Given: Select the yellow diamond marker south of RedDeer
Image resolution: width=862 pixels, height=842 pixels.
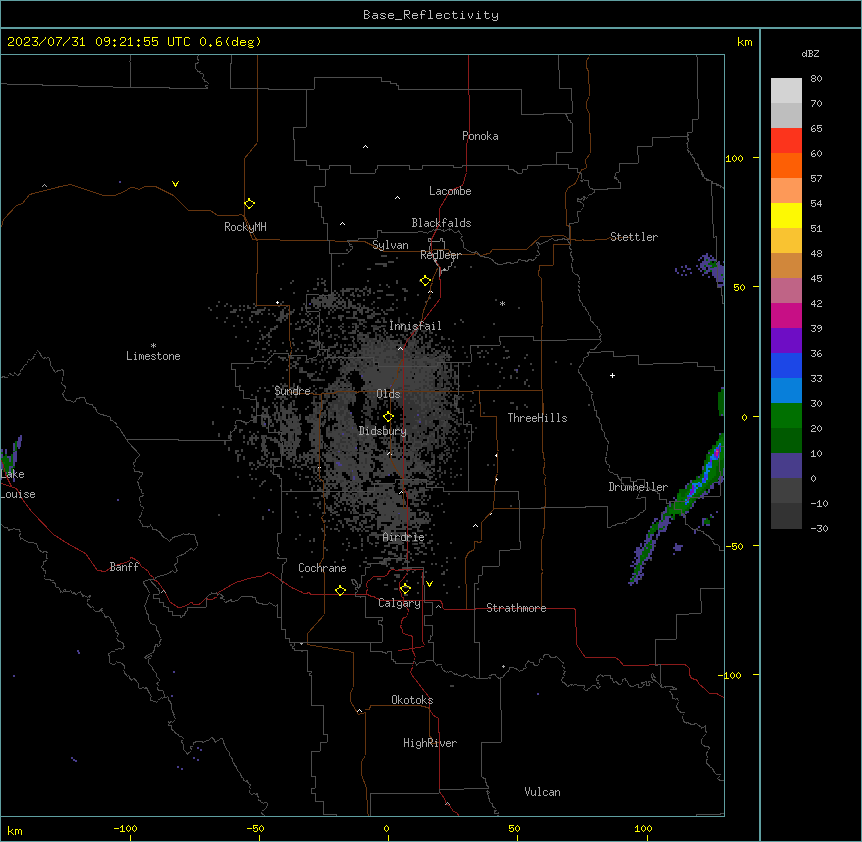Looking at the screenshot, I should [x=425, y=281].
